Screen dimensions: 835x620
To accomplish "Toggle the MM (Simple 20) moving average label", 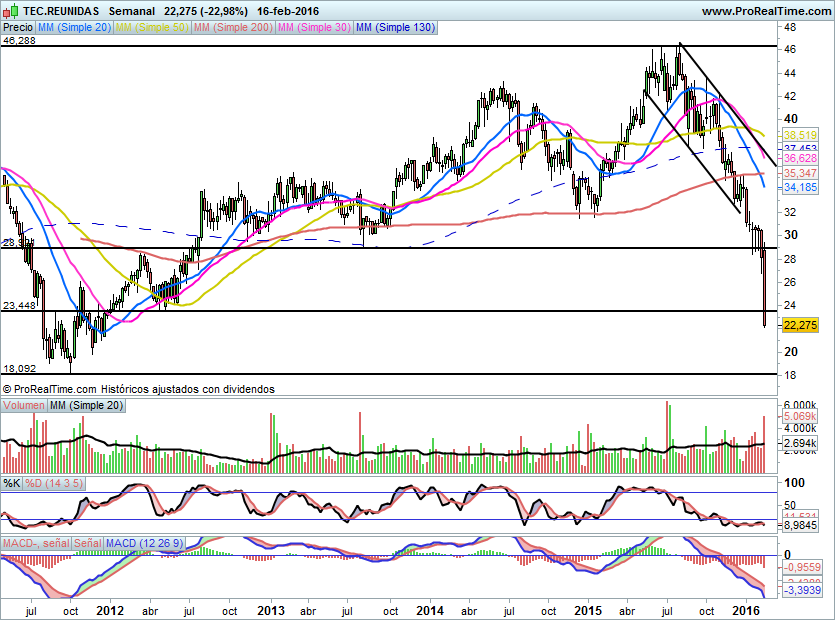I will [74, 28].
